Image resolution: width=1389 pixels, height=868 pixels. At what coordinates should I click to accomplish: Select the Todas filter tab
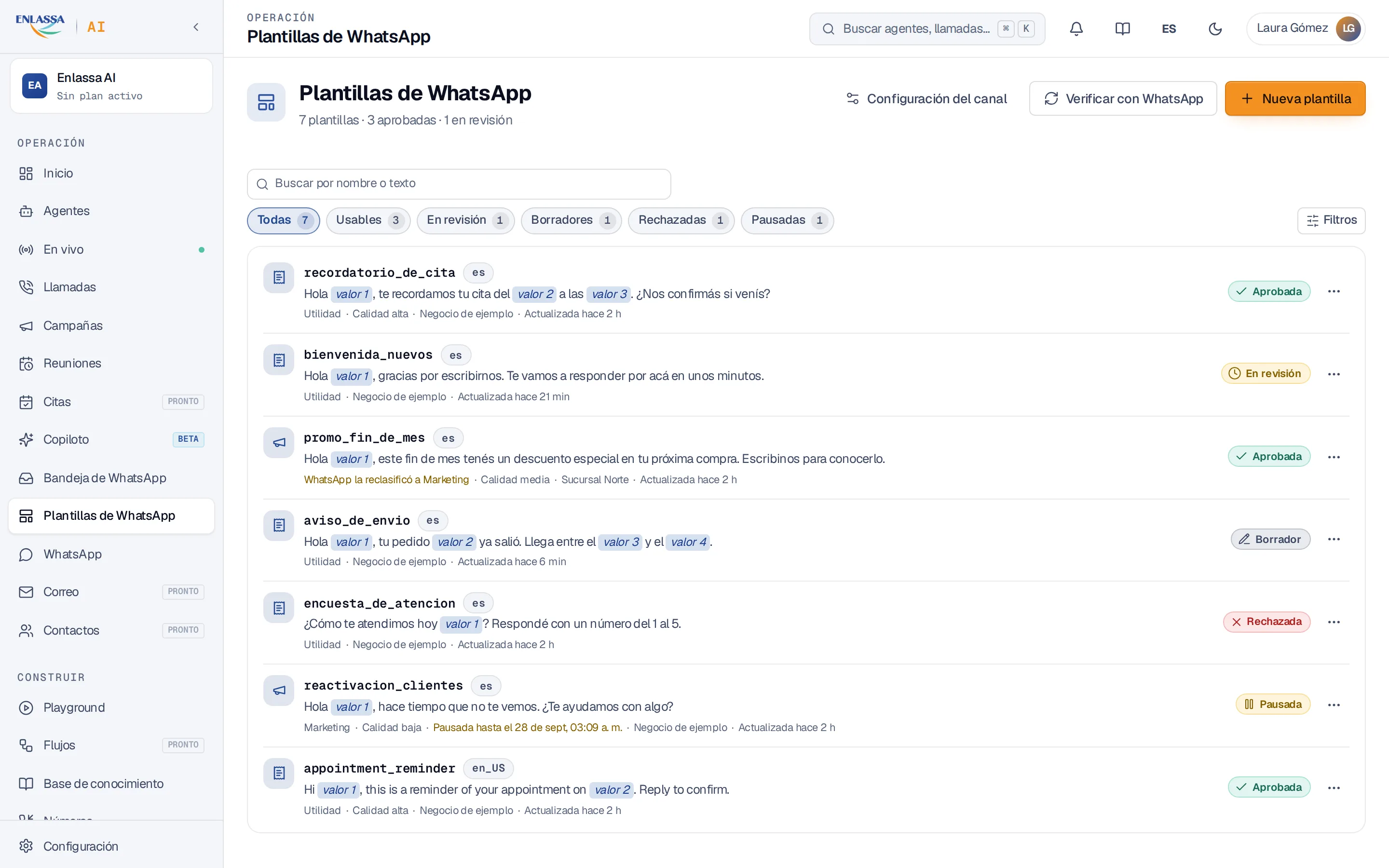pyautogui.click(x=284, y=220)
